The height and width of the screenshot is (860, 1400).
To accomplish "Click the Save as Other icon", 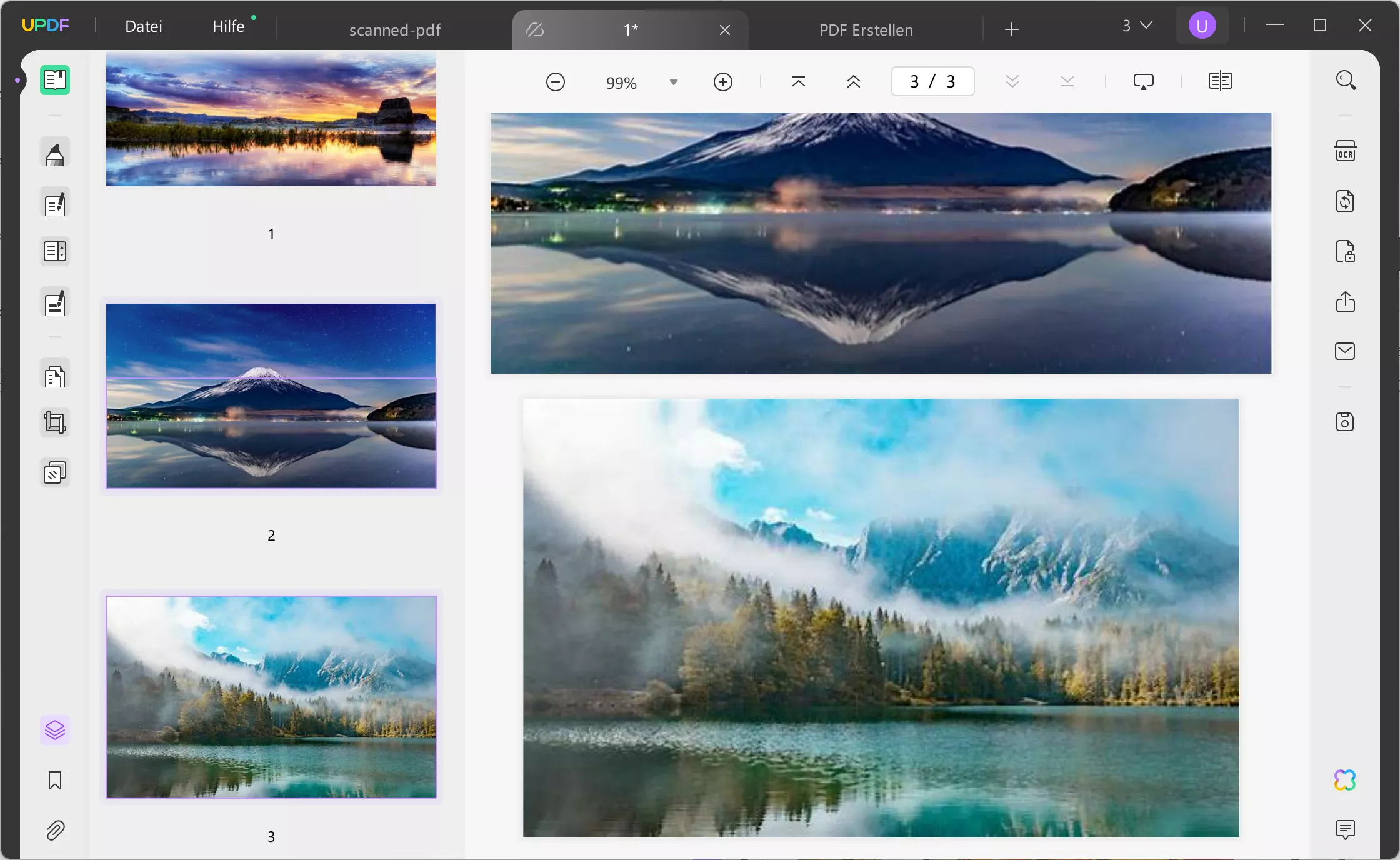I will 1345,422.
